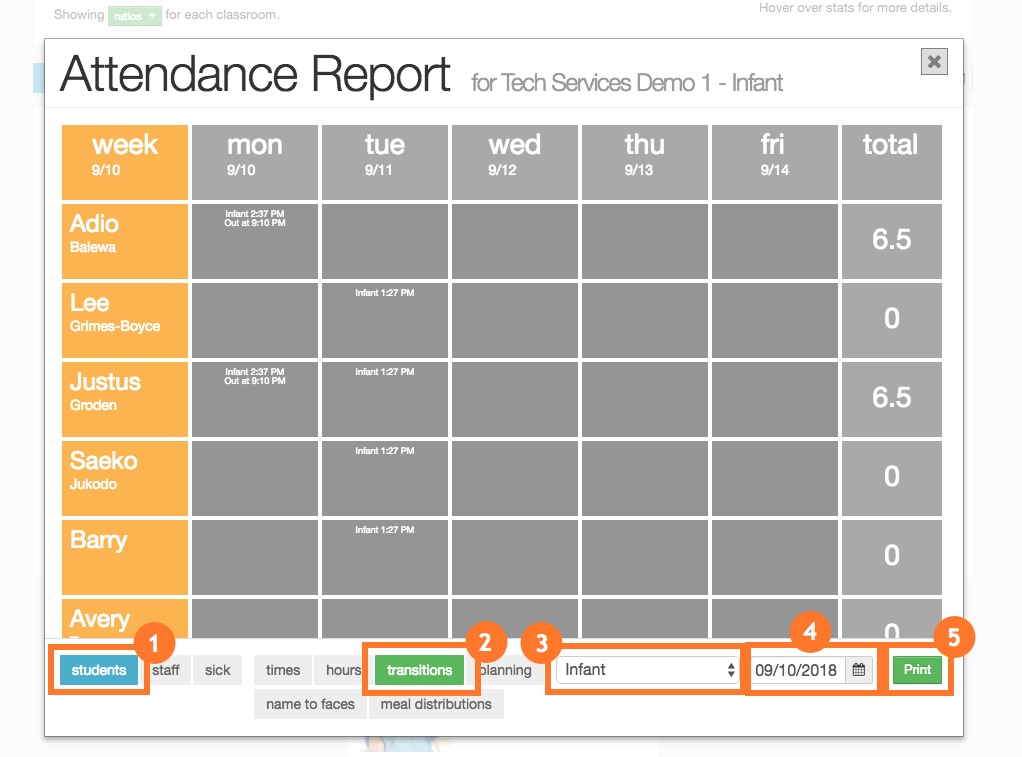Show meal distributions report
This screenshot has width=1022, height=757.
436,704
